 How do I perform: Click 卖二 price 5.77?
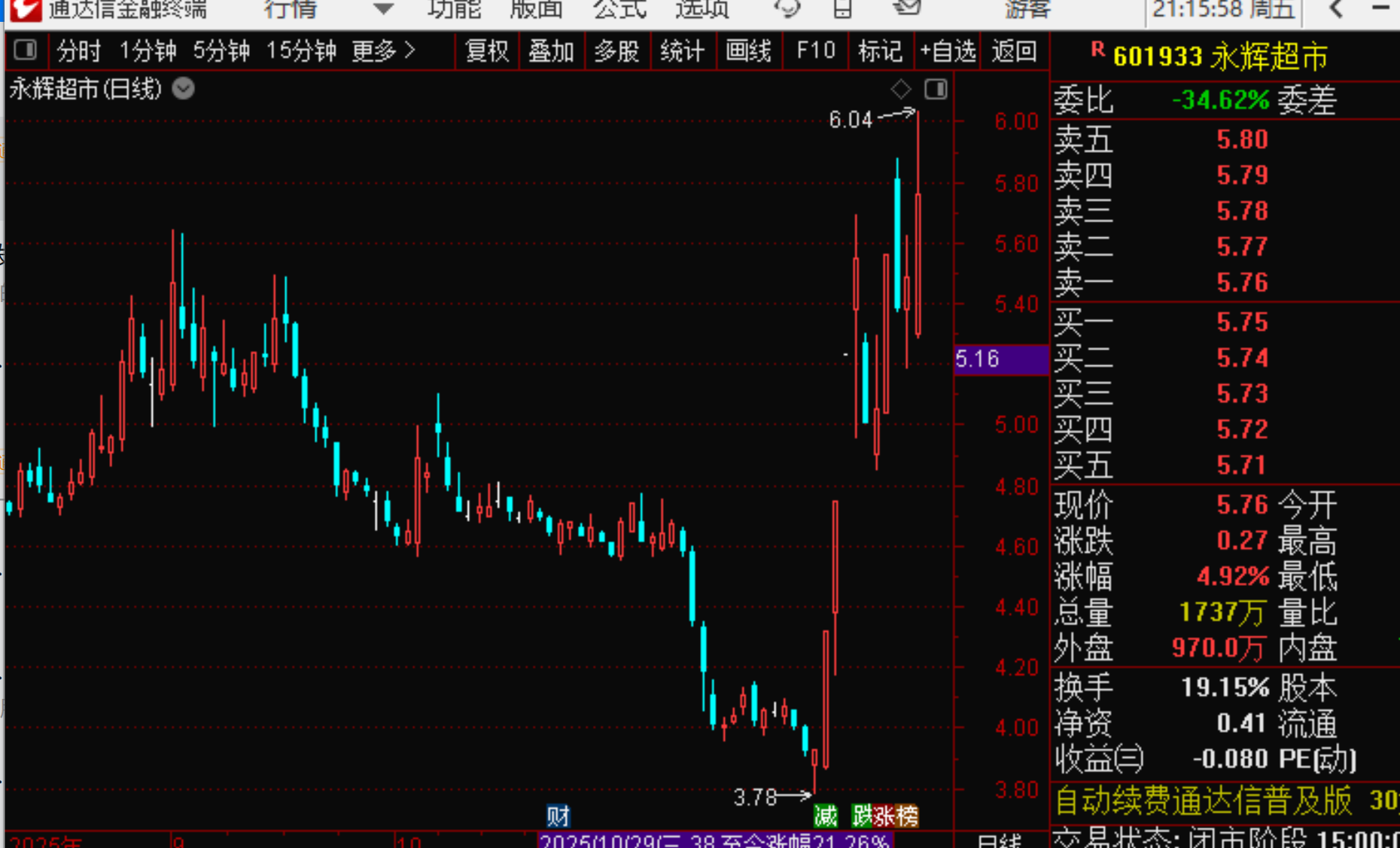[x=1243, y=246]
